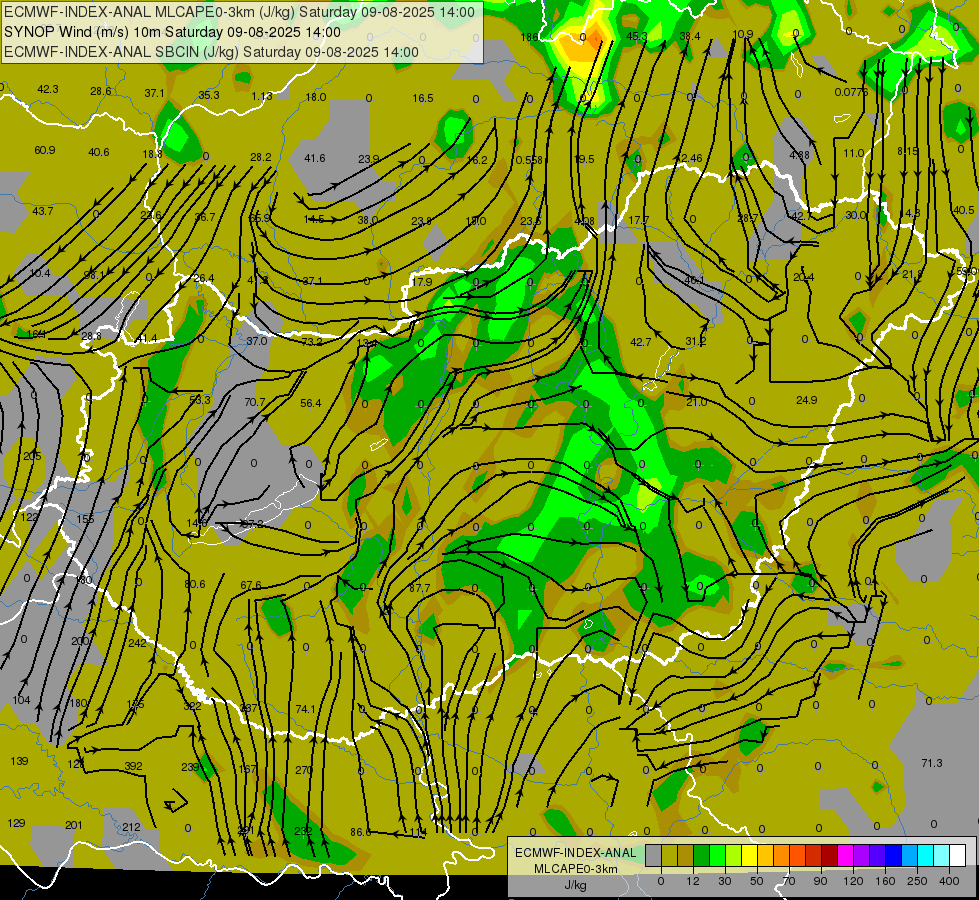Click the map value '186'
979x900 pixels.
(x=529, y=37)
